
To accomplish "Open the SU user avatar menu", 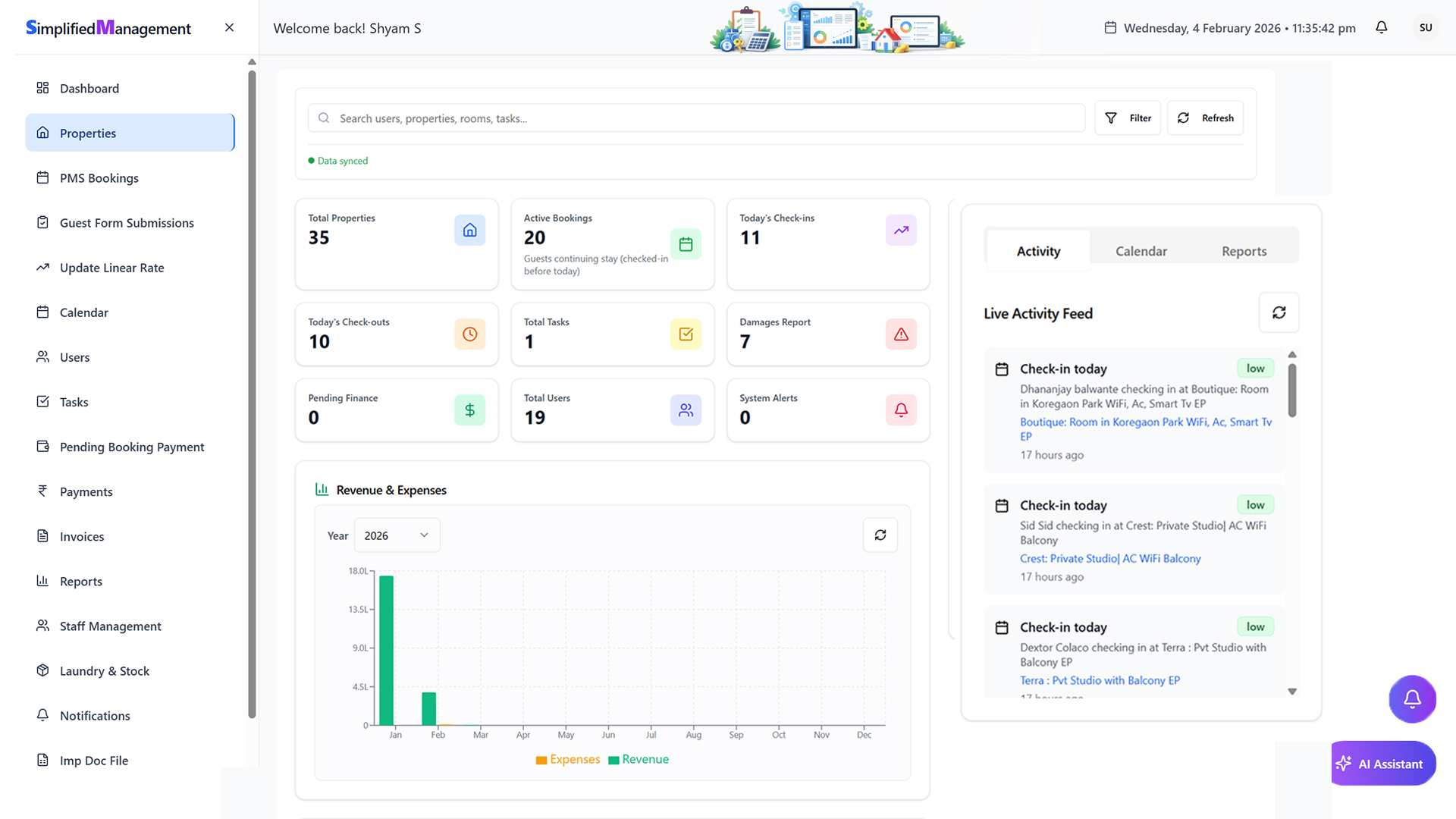I will (1425, 28).
